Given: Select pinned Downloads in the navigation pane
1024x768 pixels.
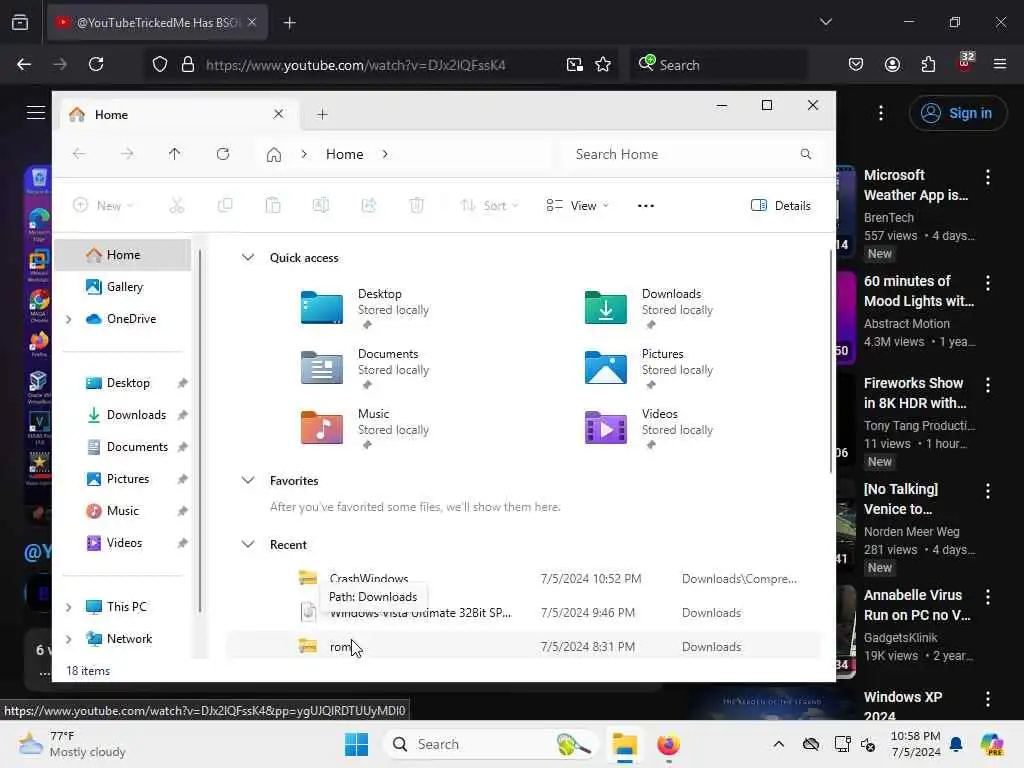Looking at the screenshot, I should tap(124, 415).
